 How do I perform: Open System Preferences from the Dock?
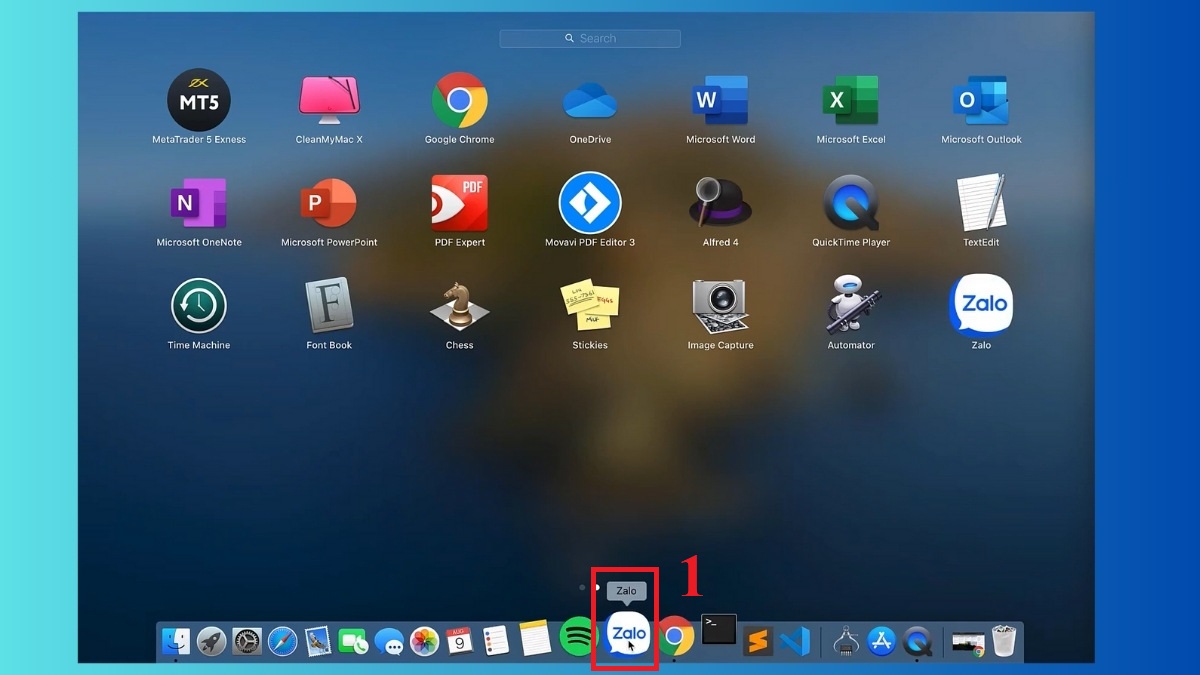[247, 641]
